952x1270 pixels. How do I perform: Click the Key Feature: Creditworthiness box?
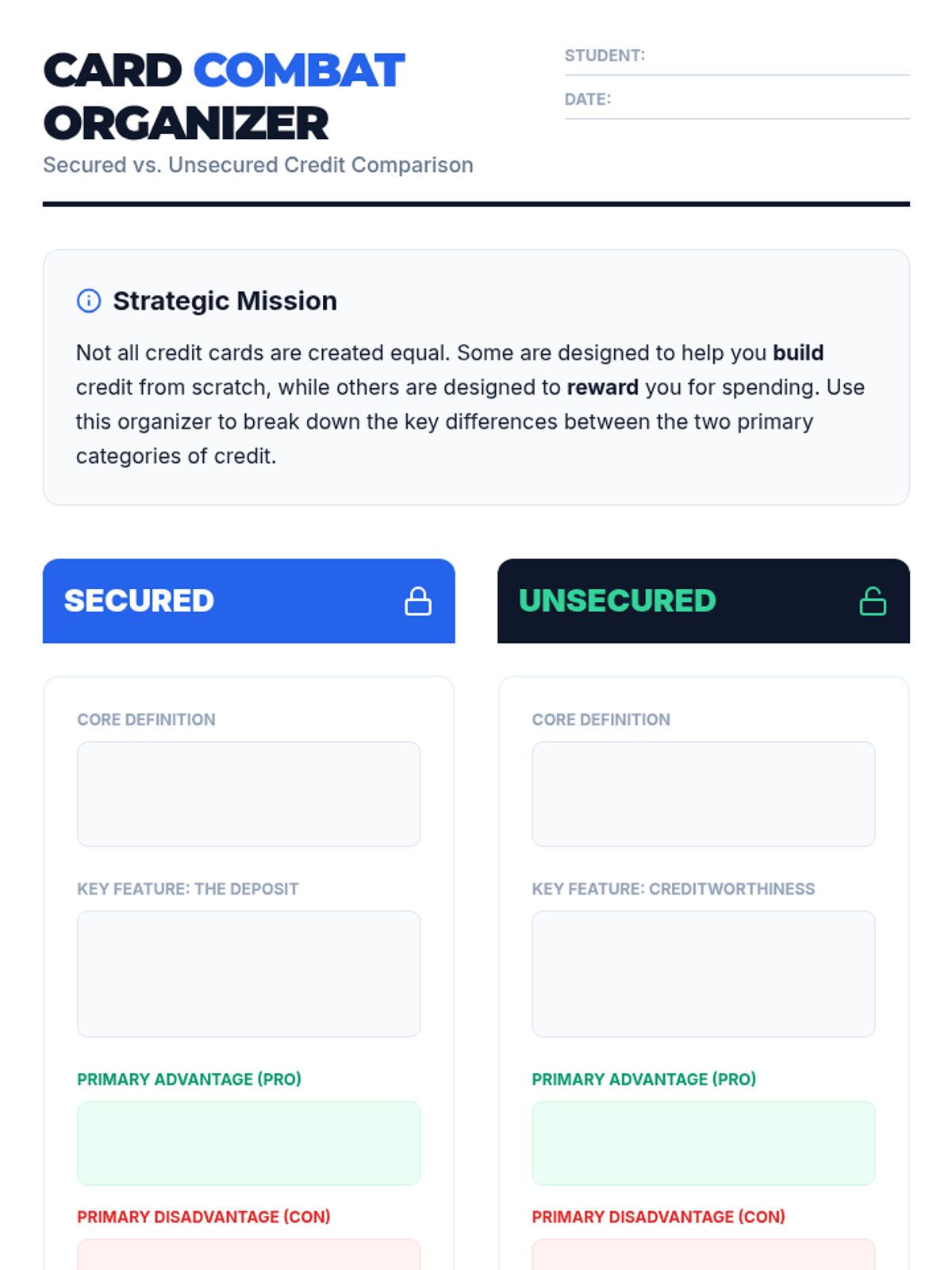[x=703, y=973]
